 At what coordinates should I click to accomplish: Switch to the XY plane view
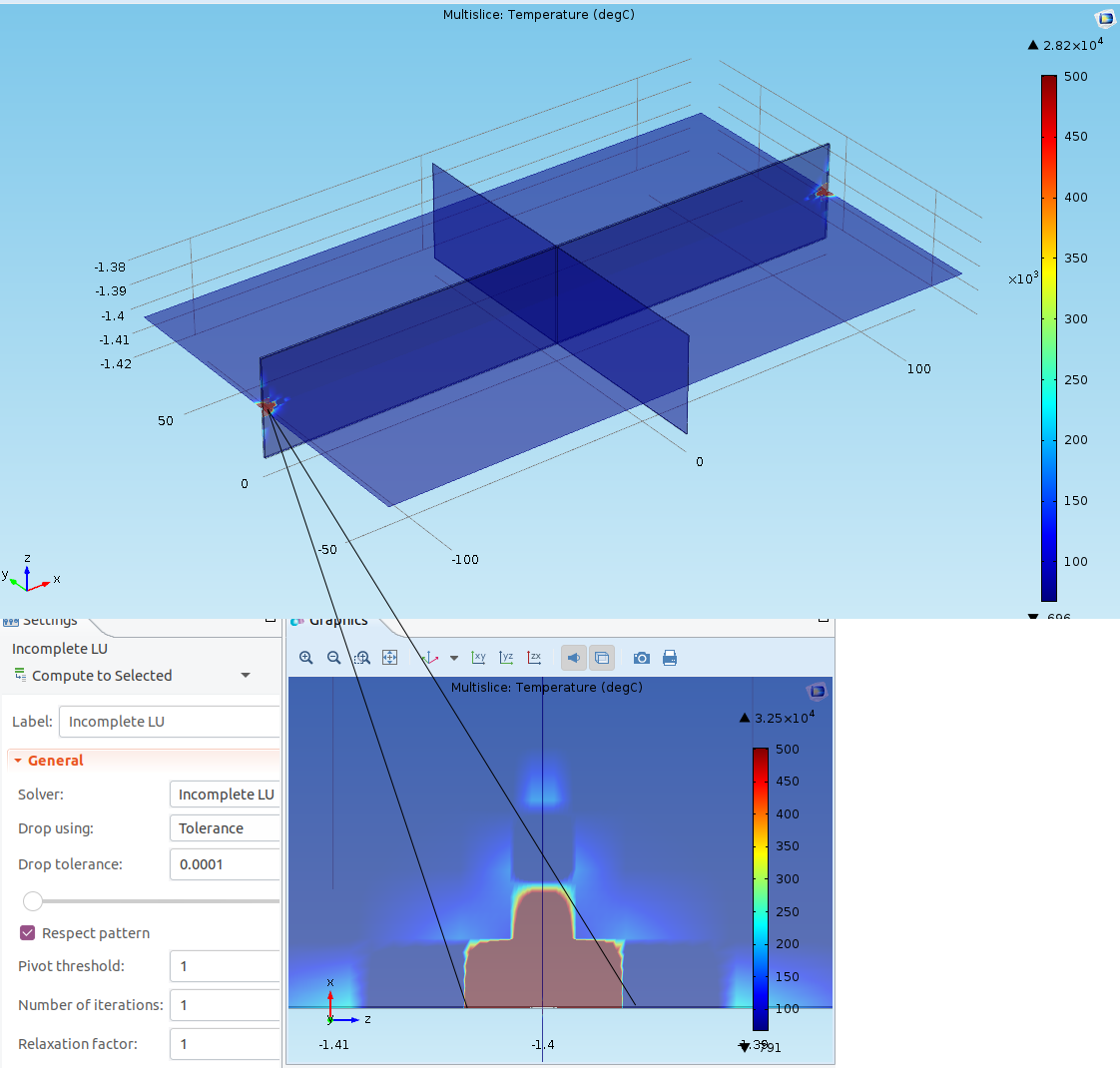pos(479,658)
